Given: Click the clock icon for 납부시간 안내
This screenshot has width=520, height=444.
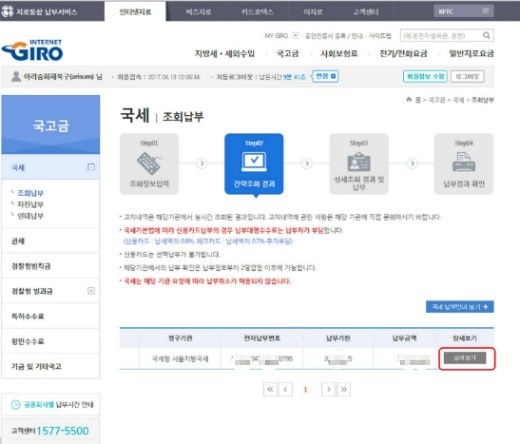Looking at the screenshot, I should pyautogui.click(x=16, y=405).
